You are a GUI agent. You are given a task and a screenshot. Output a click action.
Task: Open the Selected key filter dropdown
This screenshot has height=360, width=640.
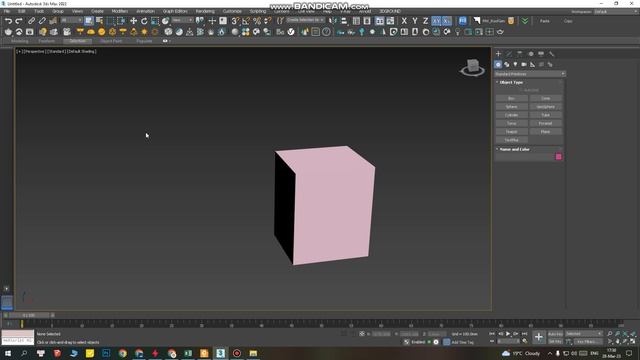[584, 334]
